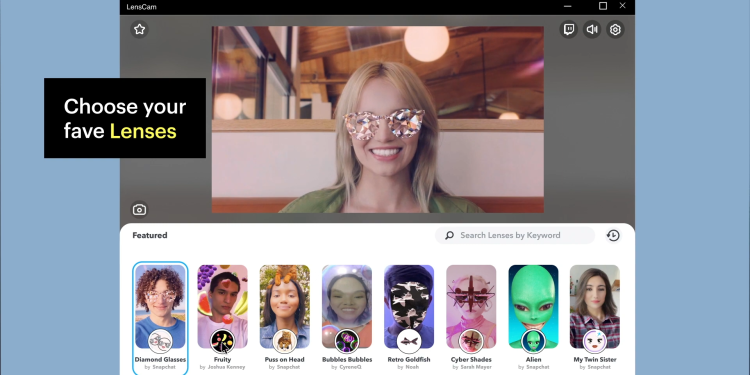Click the Diamond Glasses round badge icon
This screenshot has height=375, width=750.
tap(160, 342)
